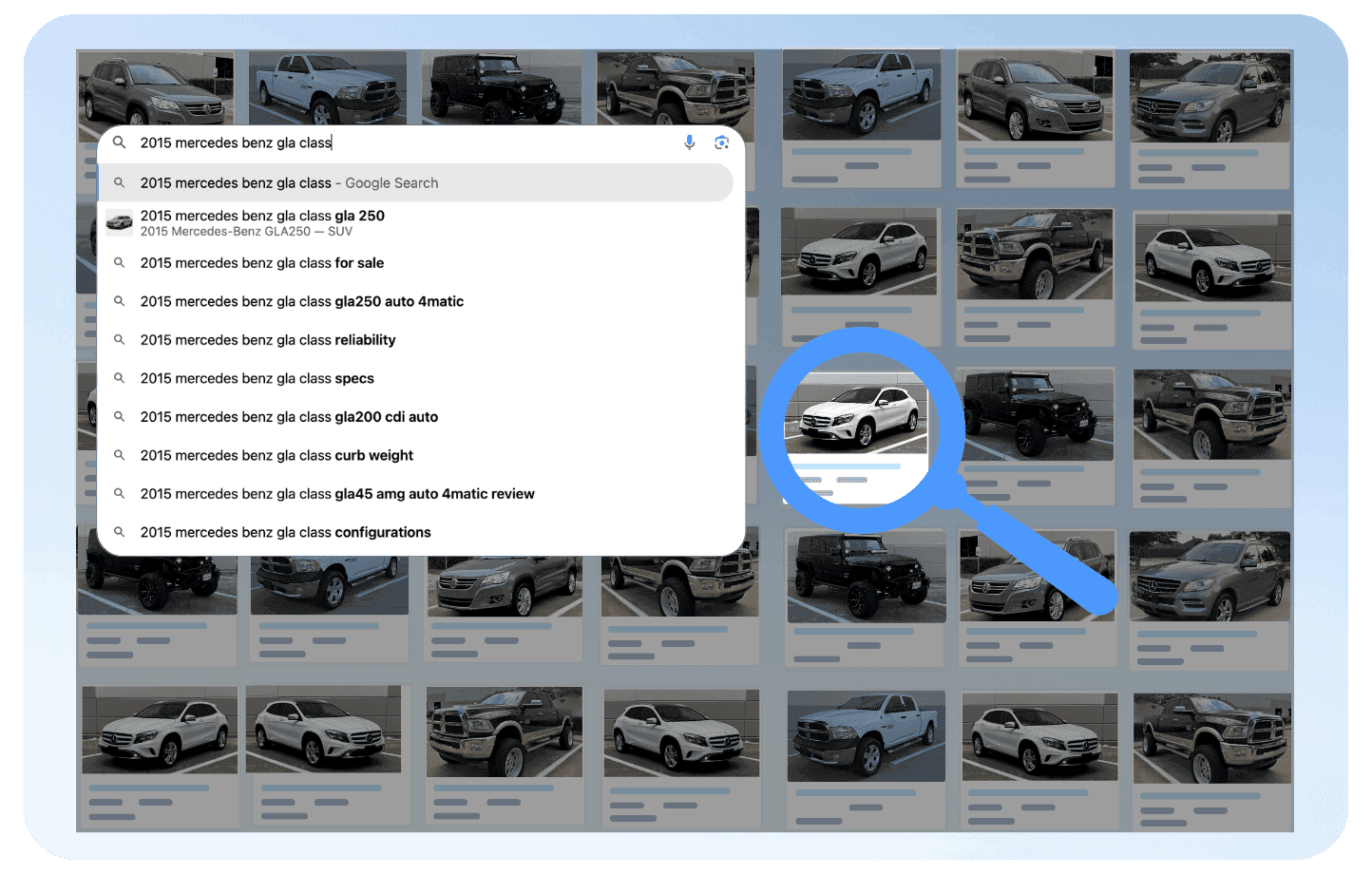Open white Mercedes GLA thumbnail in bottom-left corner
Screen dimensions: 1372x874
click(160, 730)
